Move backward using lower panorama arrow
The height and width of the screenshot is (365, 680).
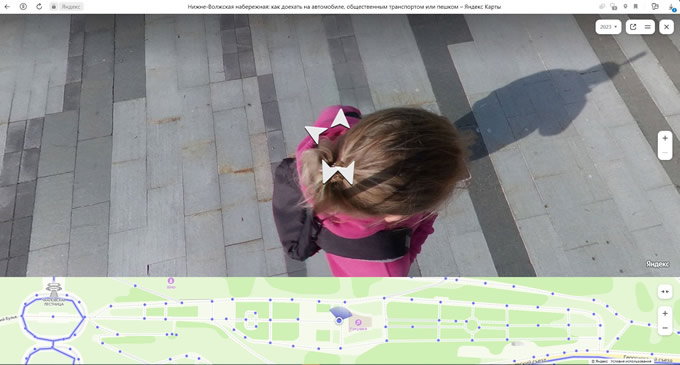tap(338, 173)
